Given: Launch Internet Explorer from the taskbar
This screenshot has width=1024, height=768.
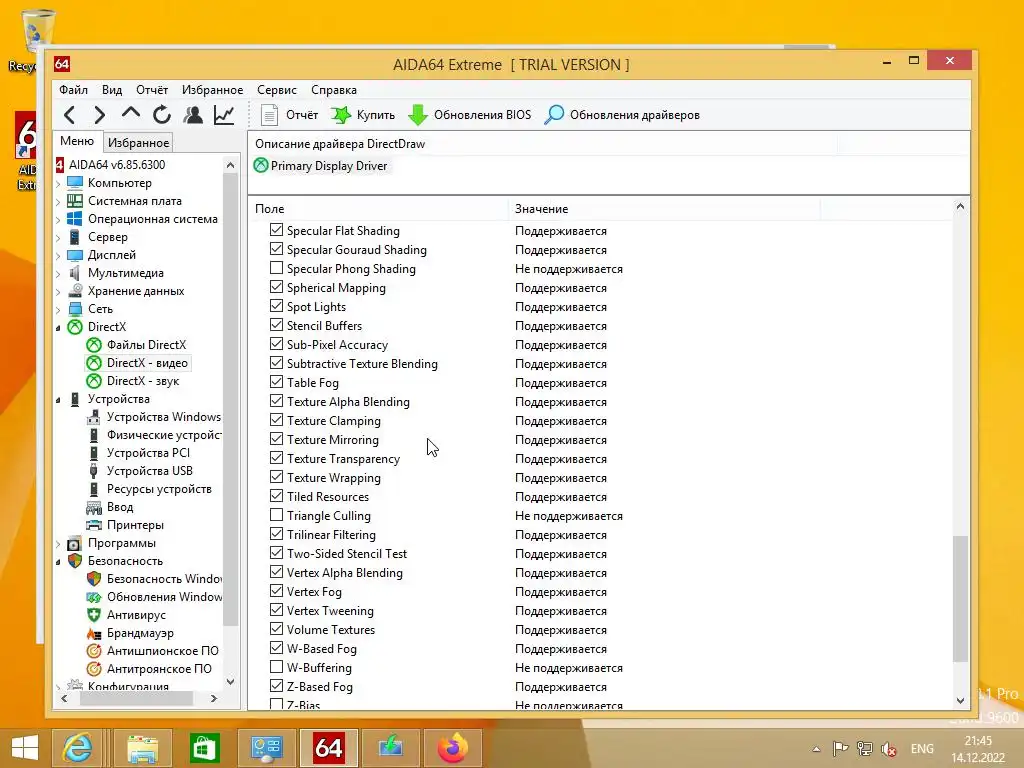Looking at the screenshot, I should coord(79,748).
